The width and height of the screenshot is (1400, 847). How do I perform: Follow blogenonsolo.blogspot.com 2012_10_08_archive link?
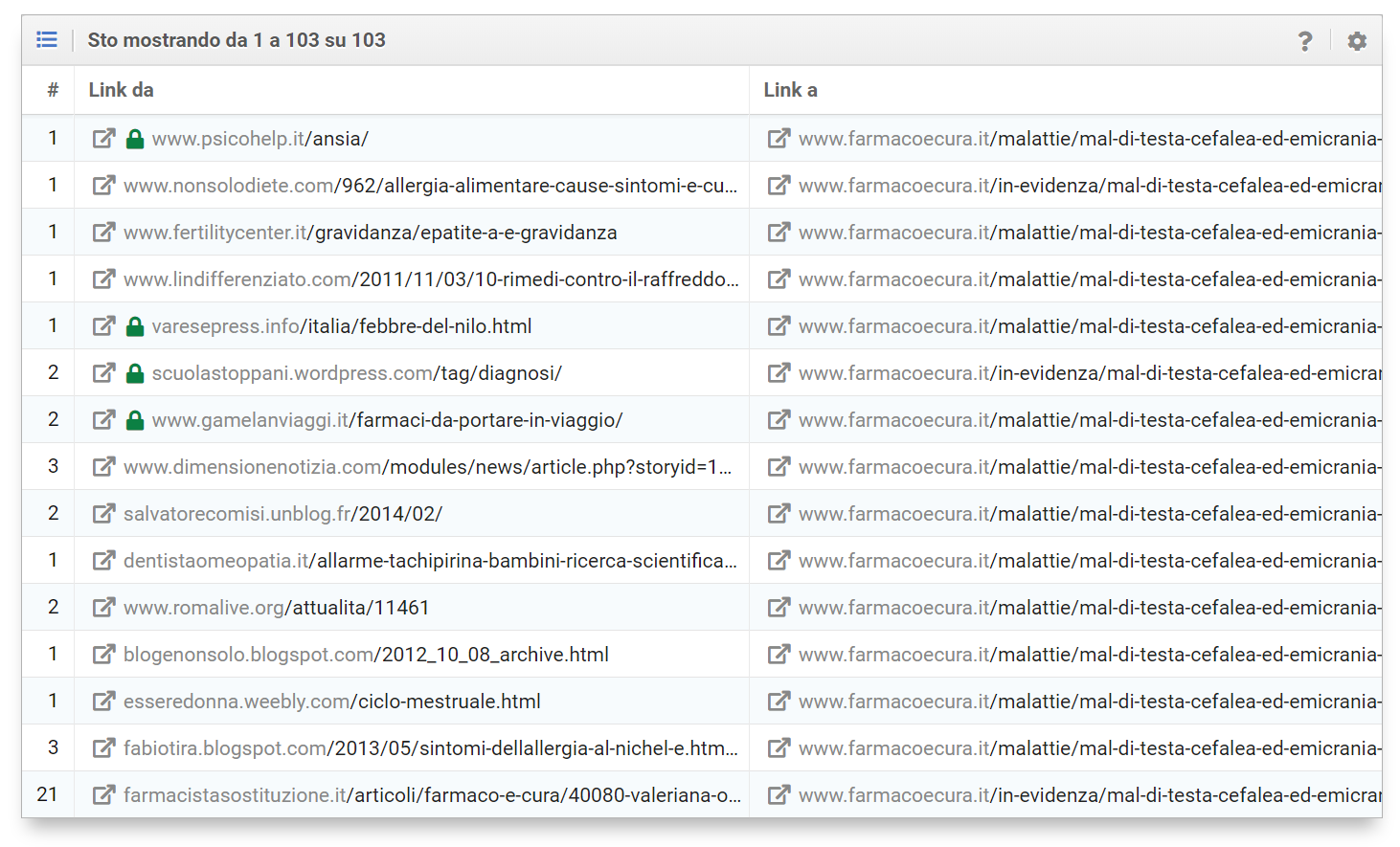(x=366, y=655)
